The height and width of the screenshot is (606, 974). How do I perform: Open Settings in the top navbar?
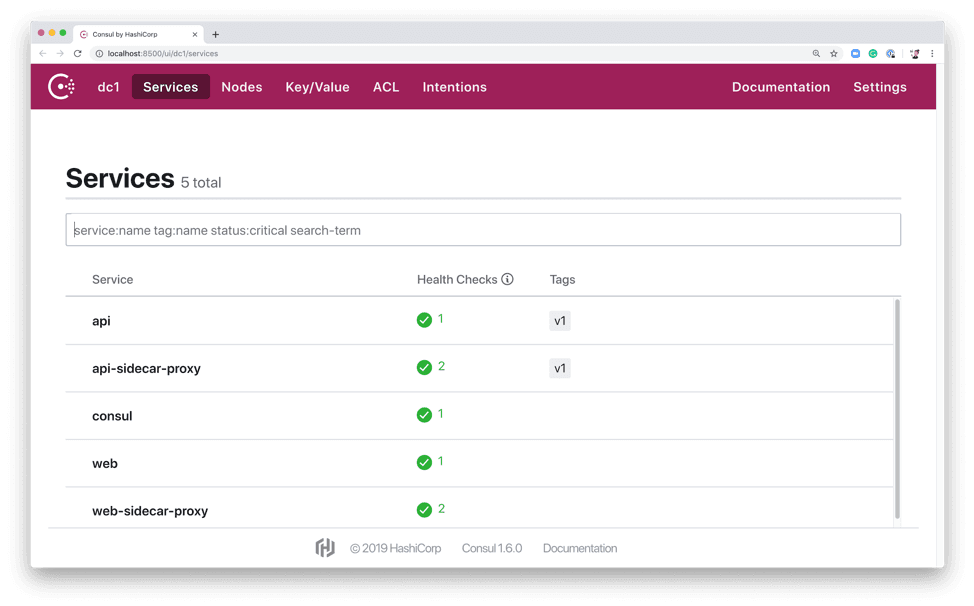[x=879, y=87]
